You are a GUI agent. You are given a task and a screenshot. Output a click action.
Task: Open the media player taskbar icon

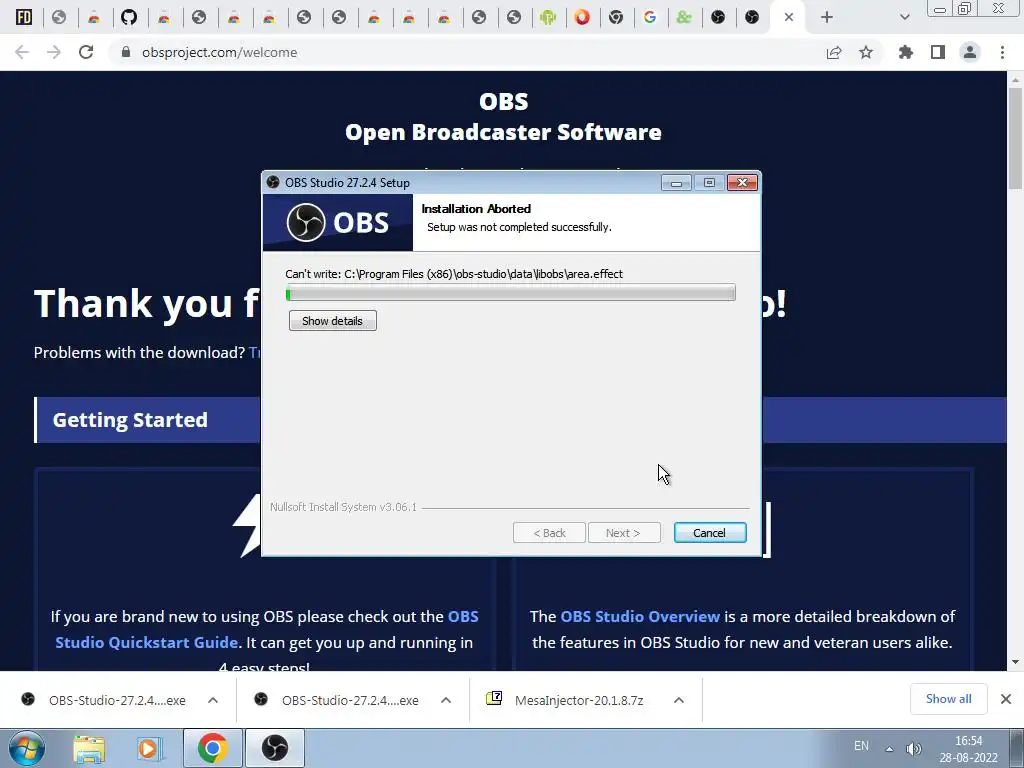tap(149, 748)
